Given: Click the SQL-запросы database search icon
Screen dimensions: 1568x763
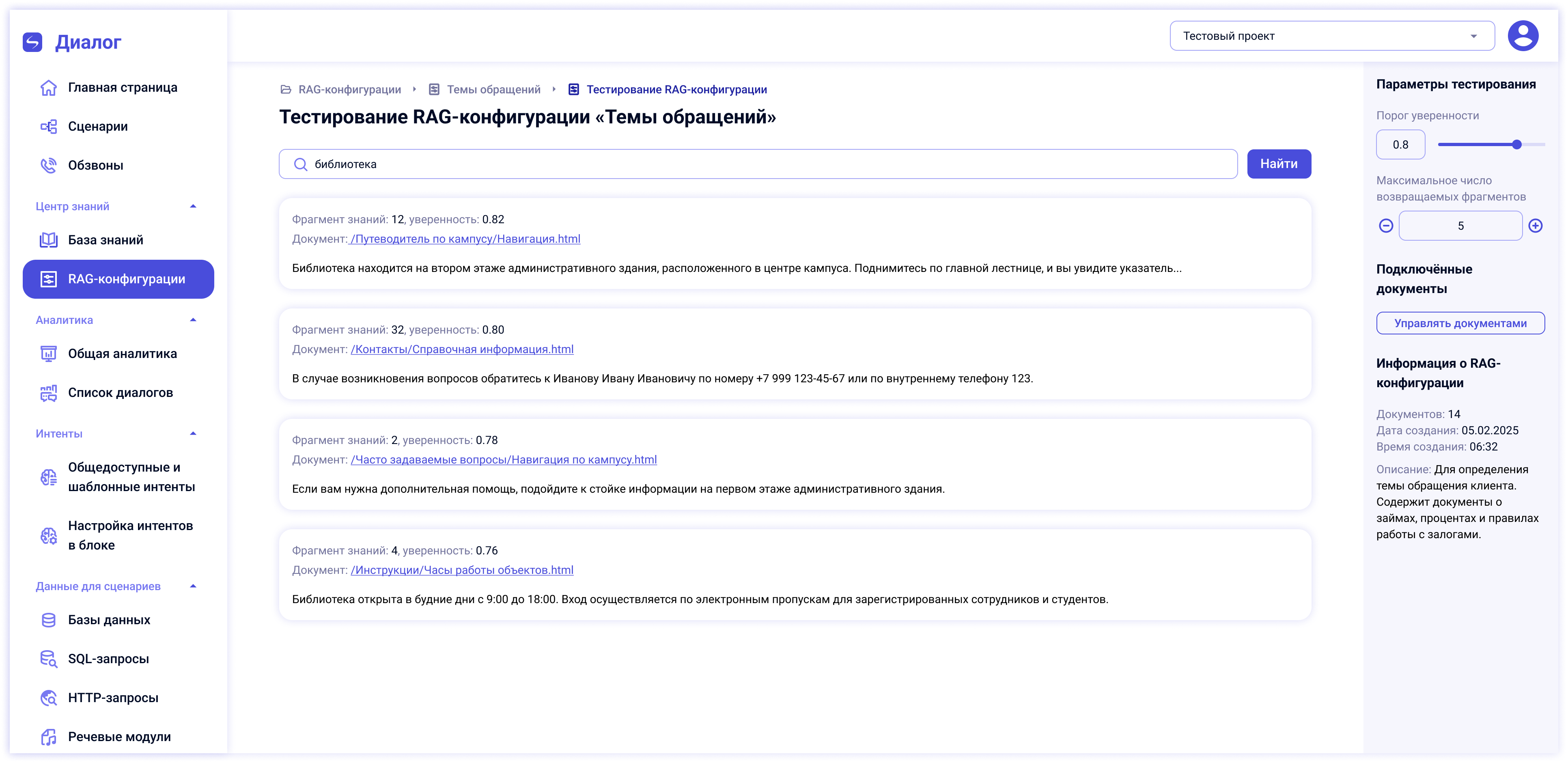Looking at the screenshot, I should point(49,659).
